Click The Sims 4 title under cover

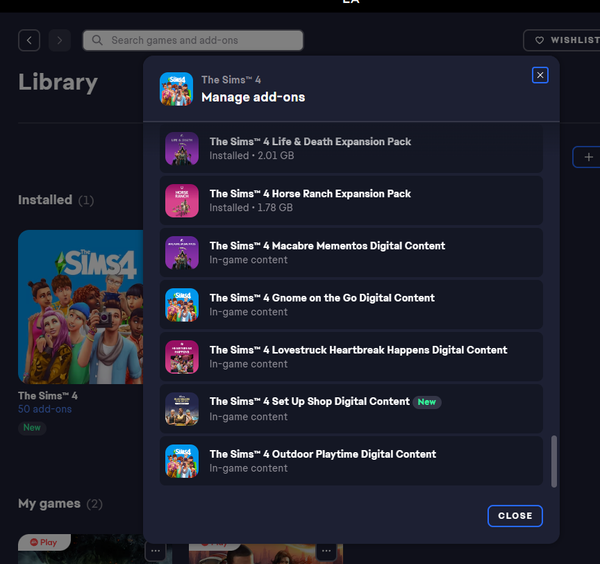(48, 396)
